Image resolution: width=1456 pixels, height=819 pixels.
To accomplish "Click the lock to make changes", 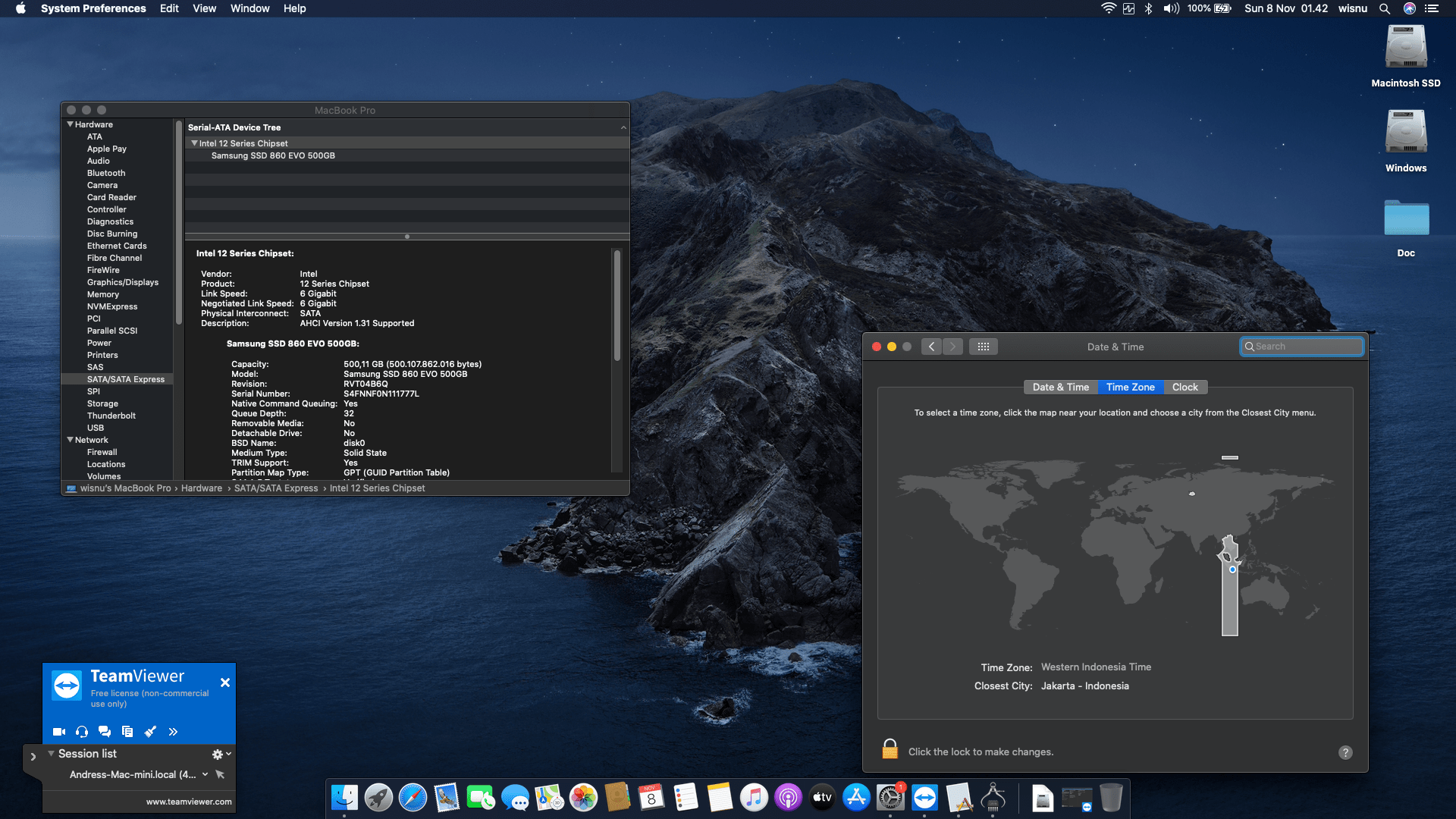I will click(x=890, y=749).
